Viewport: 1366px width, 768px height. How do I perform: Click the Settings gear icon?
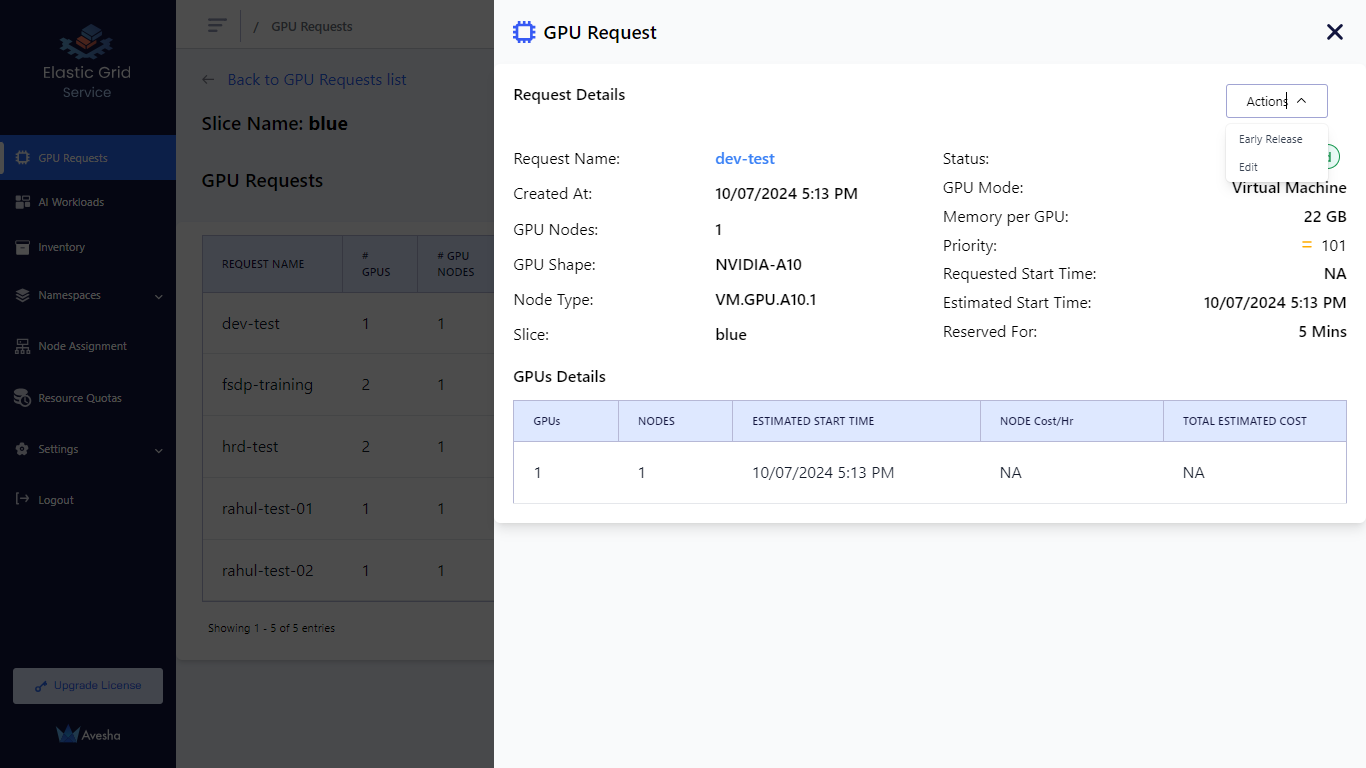point(22,450)
